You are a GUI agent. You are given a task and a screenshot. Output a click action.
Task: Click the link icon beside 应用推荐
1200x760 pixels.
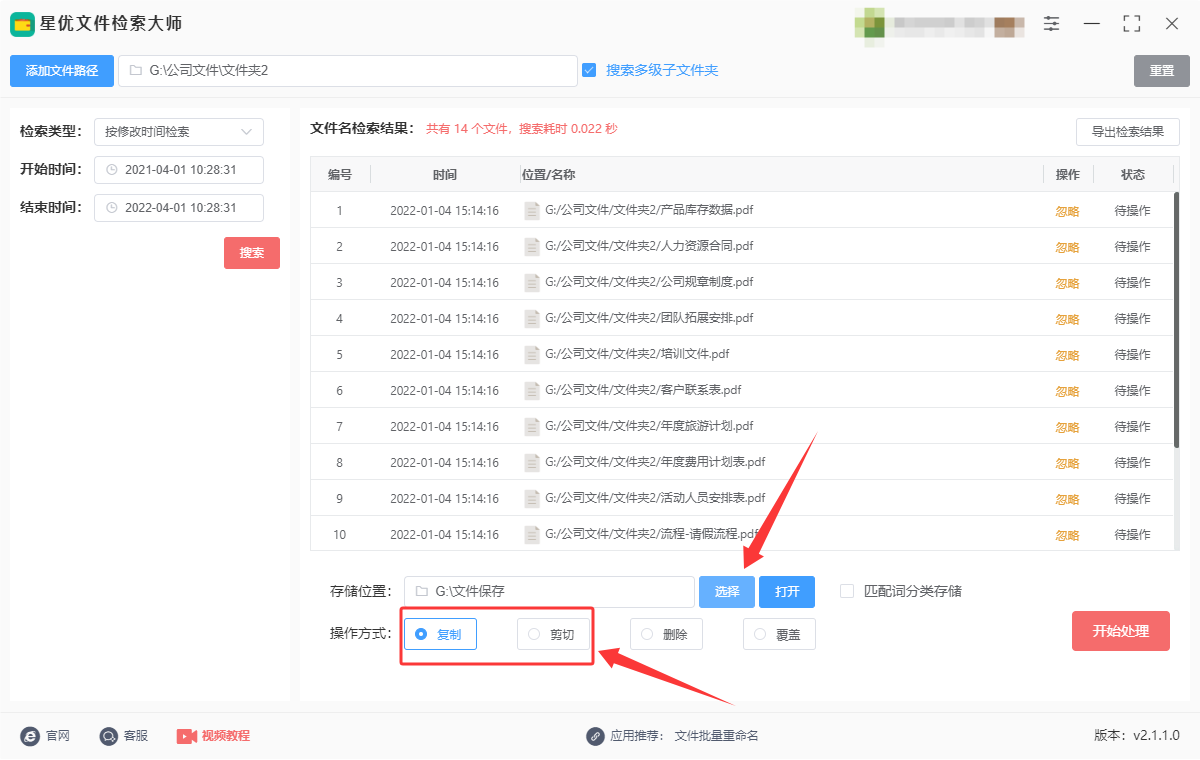(596, 736)
